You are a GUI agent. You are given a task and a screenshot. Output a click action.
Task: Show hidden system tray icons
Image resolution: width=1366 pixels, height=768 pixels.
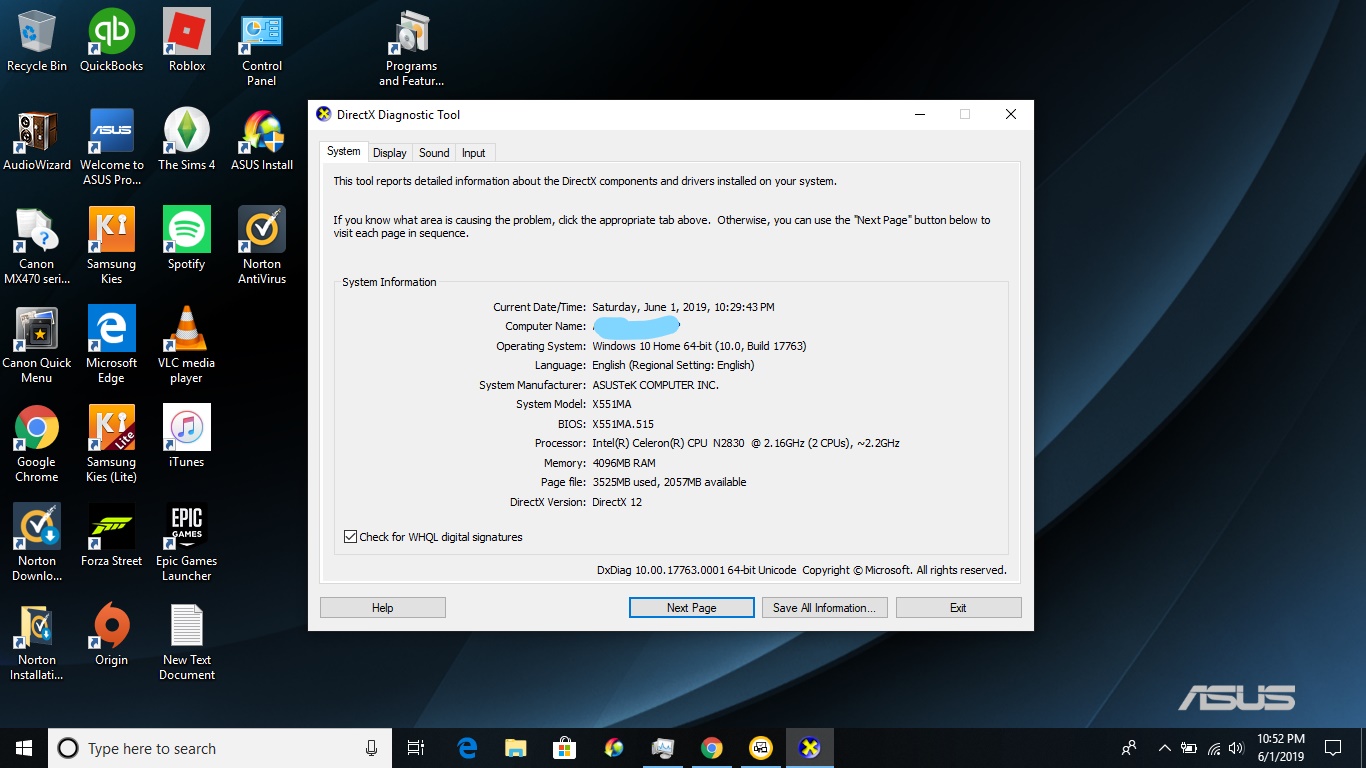[1164, 748]
